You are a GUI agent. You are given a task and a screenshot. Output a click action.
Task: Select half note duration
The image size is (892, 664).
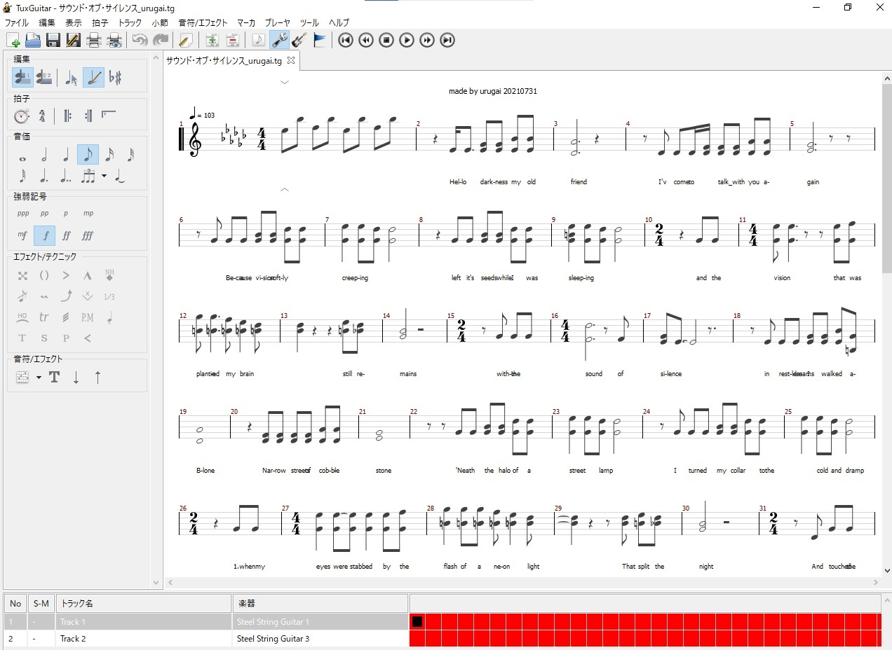[x=44, y=154]
